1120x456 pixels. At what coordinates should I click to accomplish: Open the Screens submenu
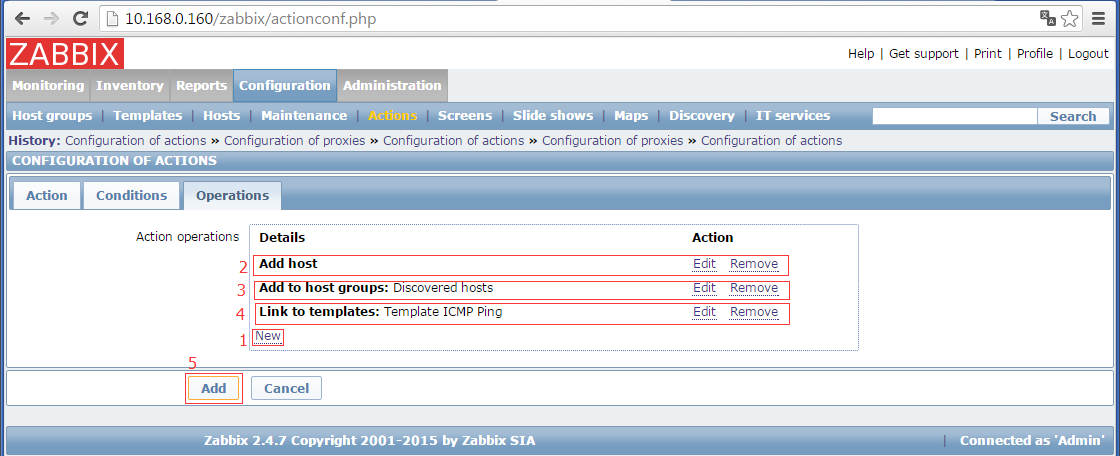[x=465, y=116]
